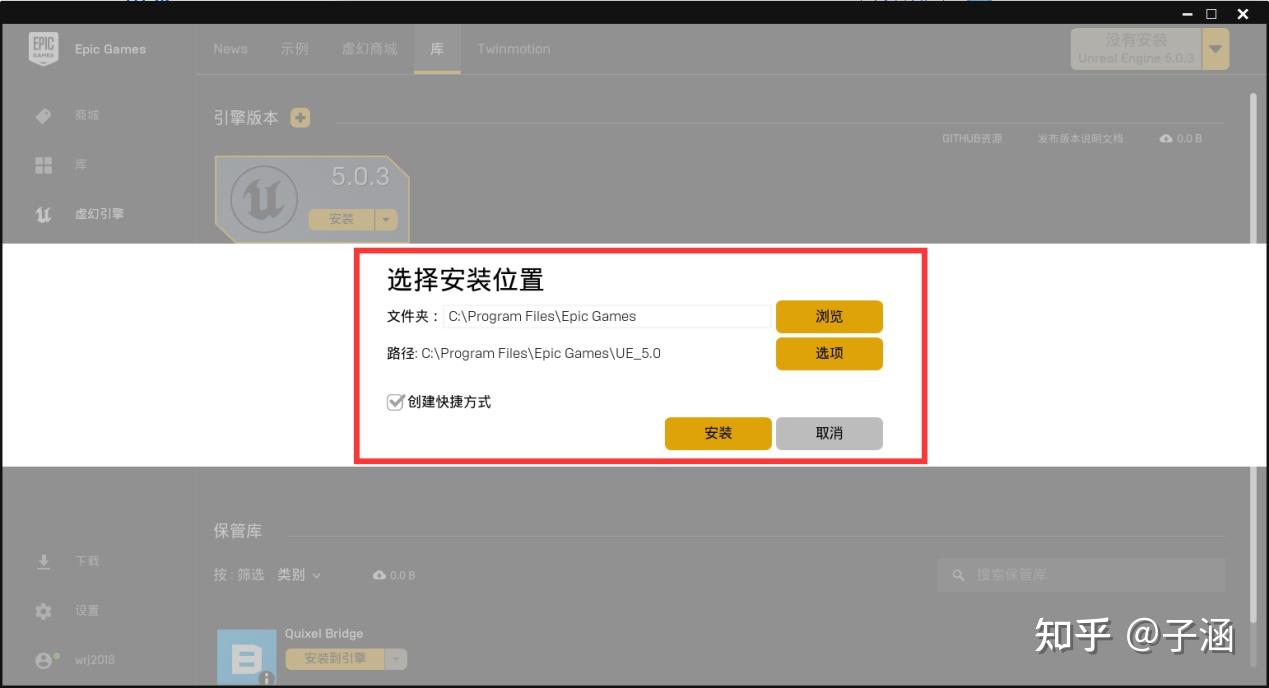Open the 设置 (Settings) gear icon
1269x688 pixels.
click(x=42, y=610)
